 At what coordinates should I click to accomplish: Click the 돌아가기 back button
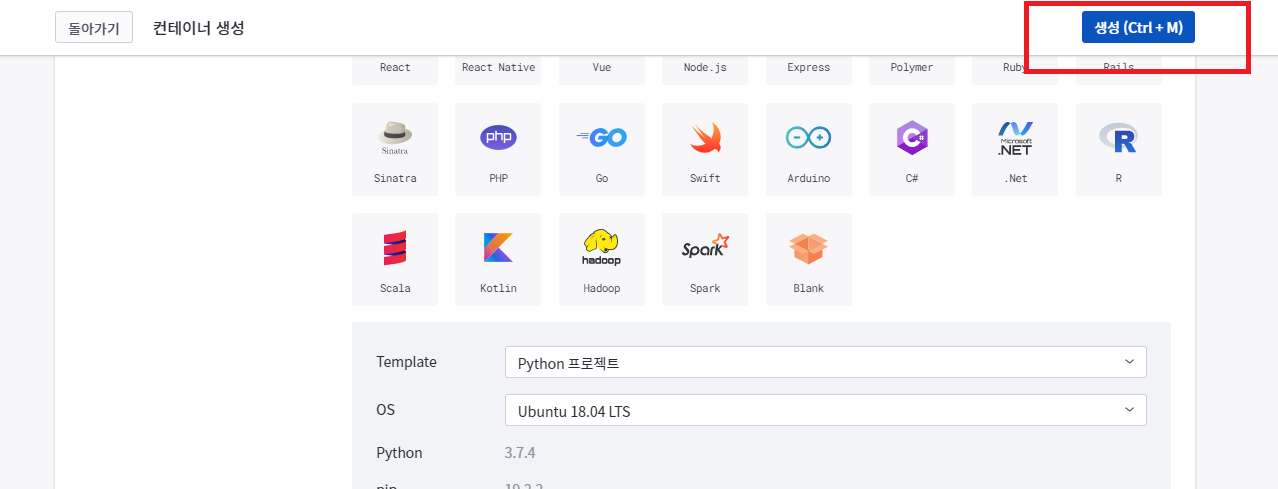94,28
